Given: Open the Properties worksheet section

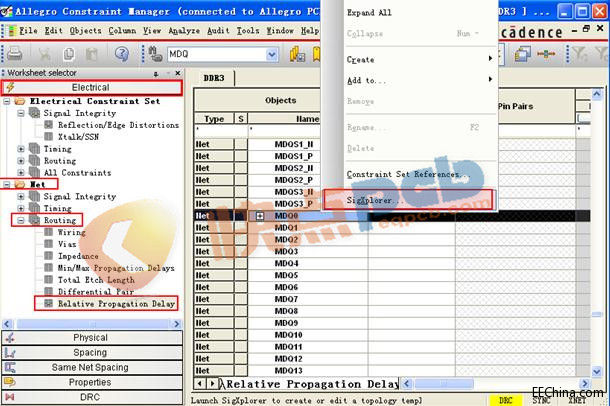Looking at the screenshot, I should pos(92,382).
